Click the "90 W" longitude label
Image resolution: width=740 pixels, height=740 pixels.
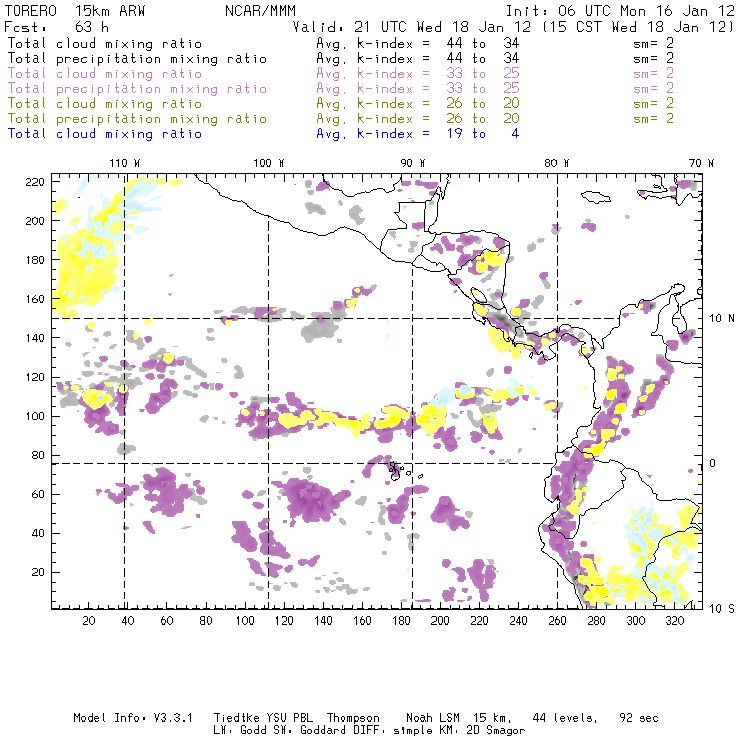coord(413,163)
